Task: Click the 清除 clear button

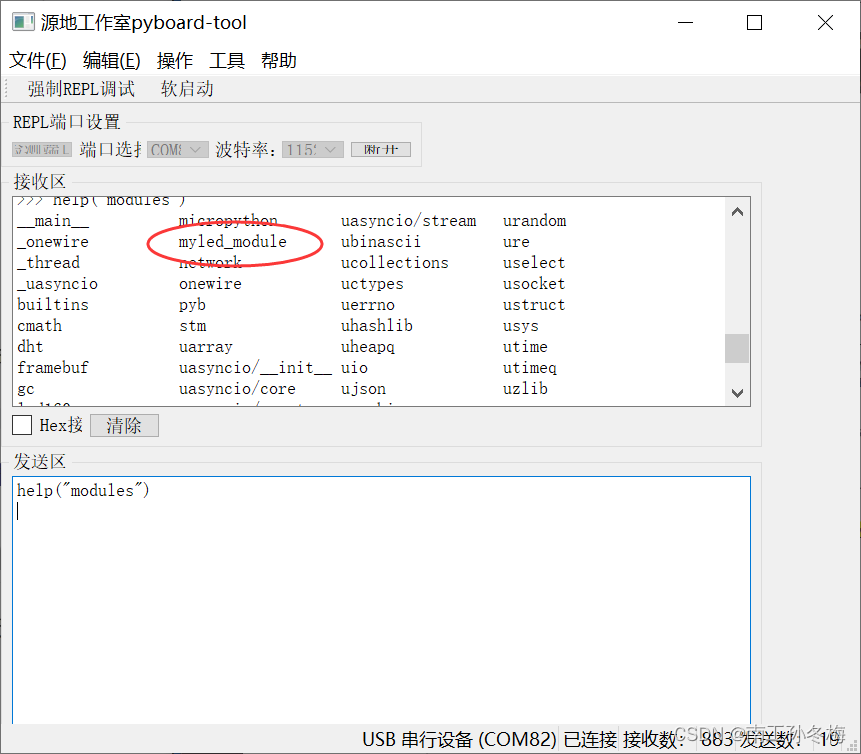Action: [x=124, y=426]
